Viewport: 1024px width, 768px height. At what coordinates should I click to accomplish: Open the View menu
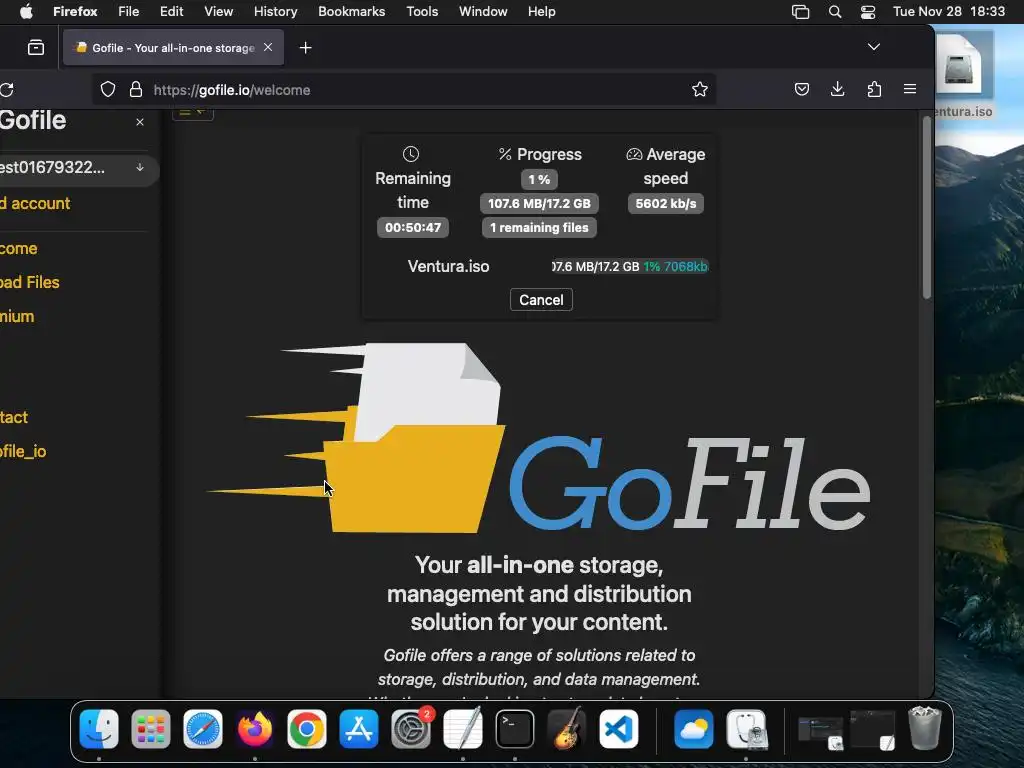click(x=218, y=11)
